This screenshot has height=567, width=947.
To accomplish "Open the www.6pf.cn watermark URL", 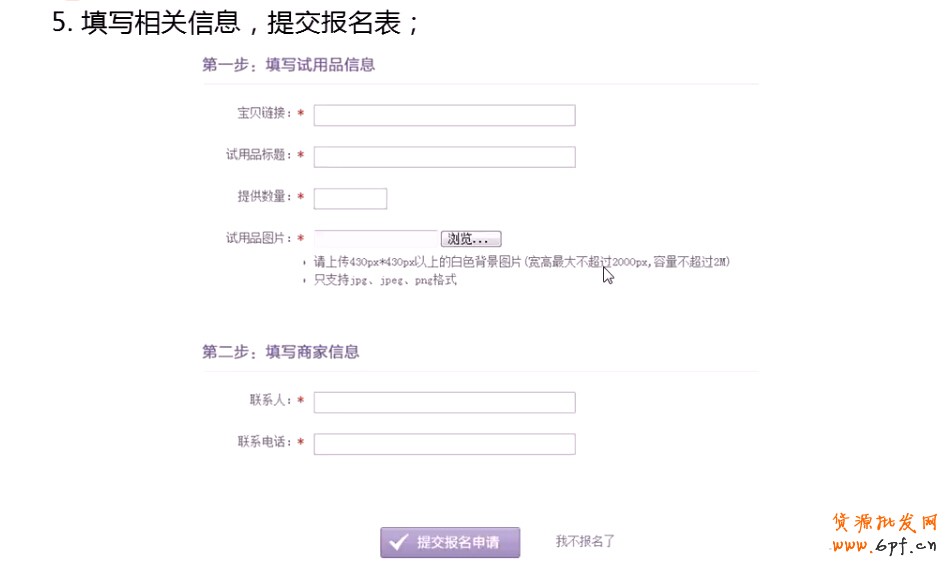I will pyautogui.click(x=883, y=547).
